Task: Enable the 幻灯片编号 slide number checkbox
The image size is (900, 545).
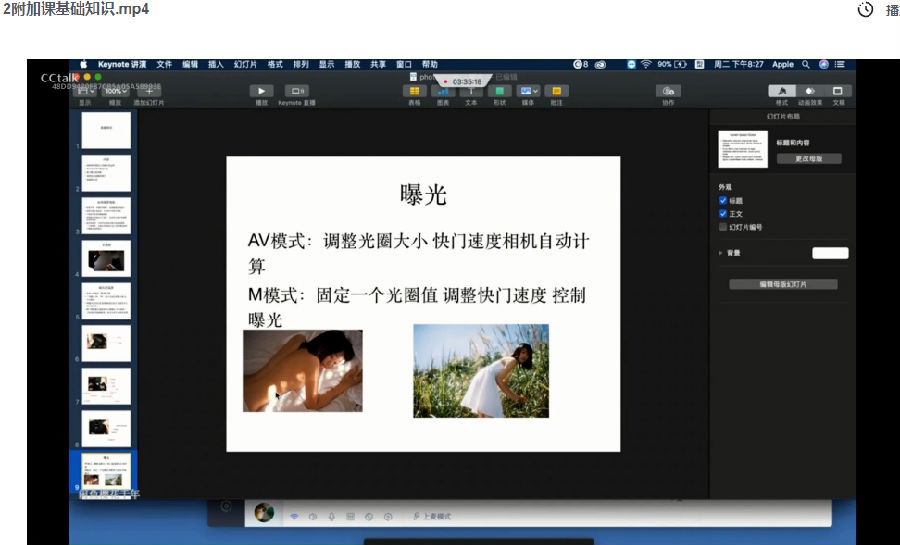Action: [723, 227]
